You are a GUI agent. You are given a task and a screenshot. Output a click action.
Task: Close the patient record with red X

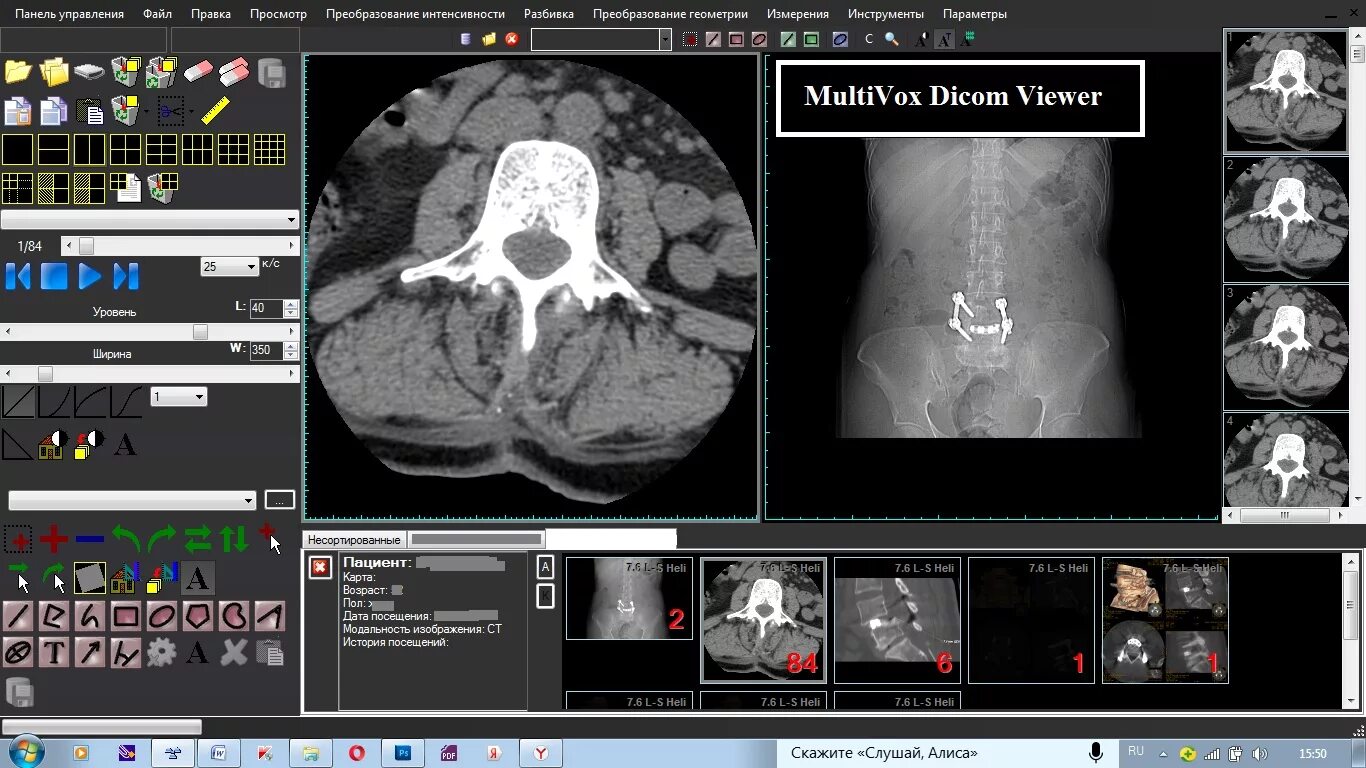(319, 568)
